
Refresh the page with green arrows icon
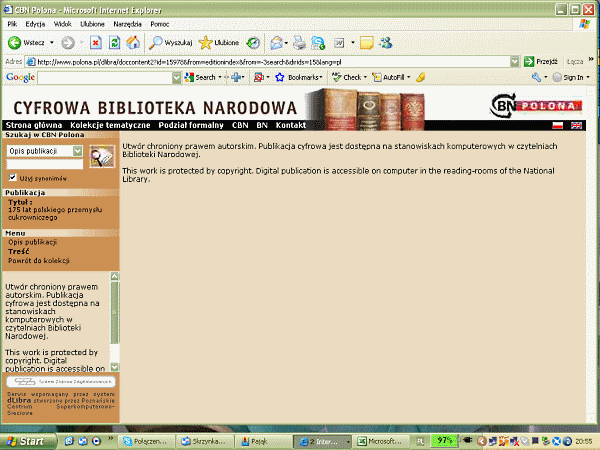[114, 42]
